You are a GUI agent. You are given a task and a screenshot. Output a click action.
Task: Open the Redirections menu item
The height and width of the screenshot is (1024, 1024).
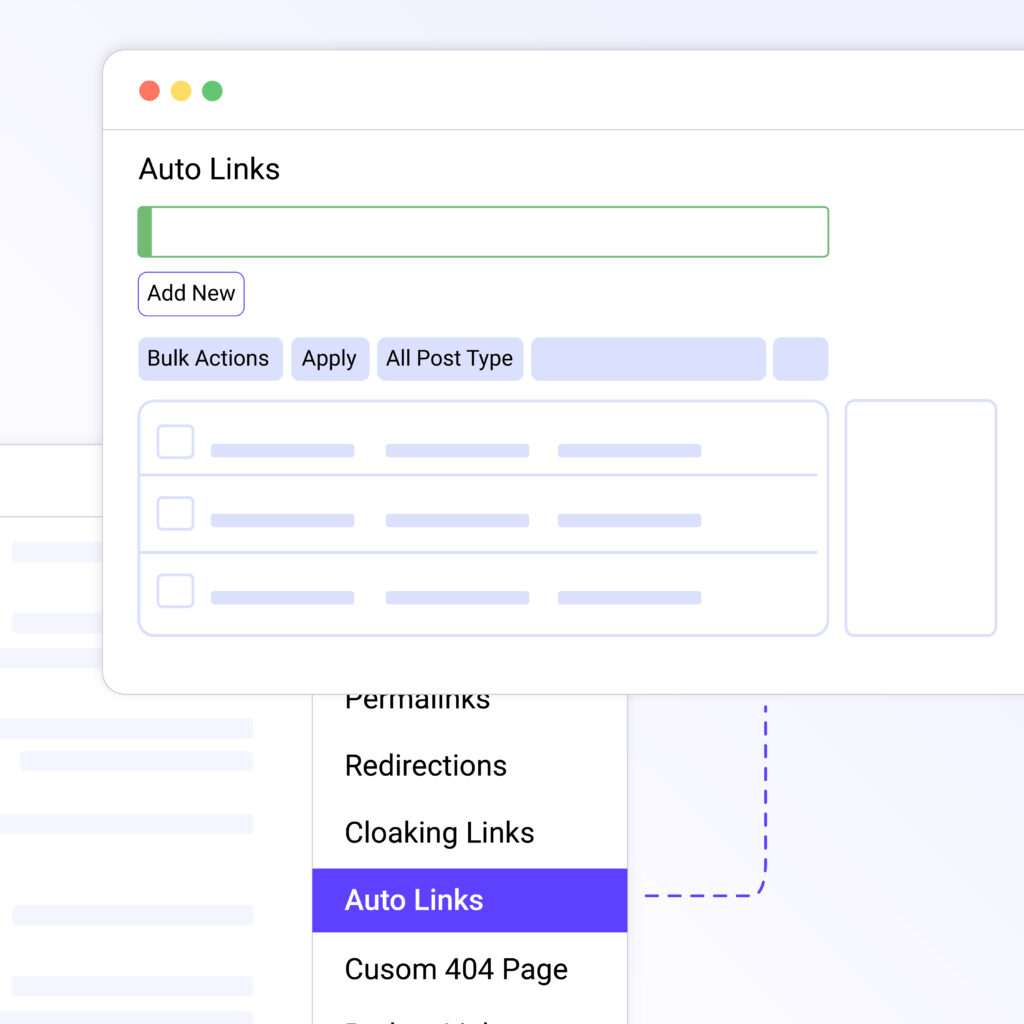(x=426, y=766)
